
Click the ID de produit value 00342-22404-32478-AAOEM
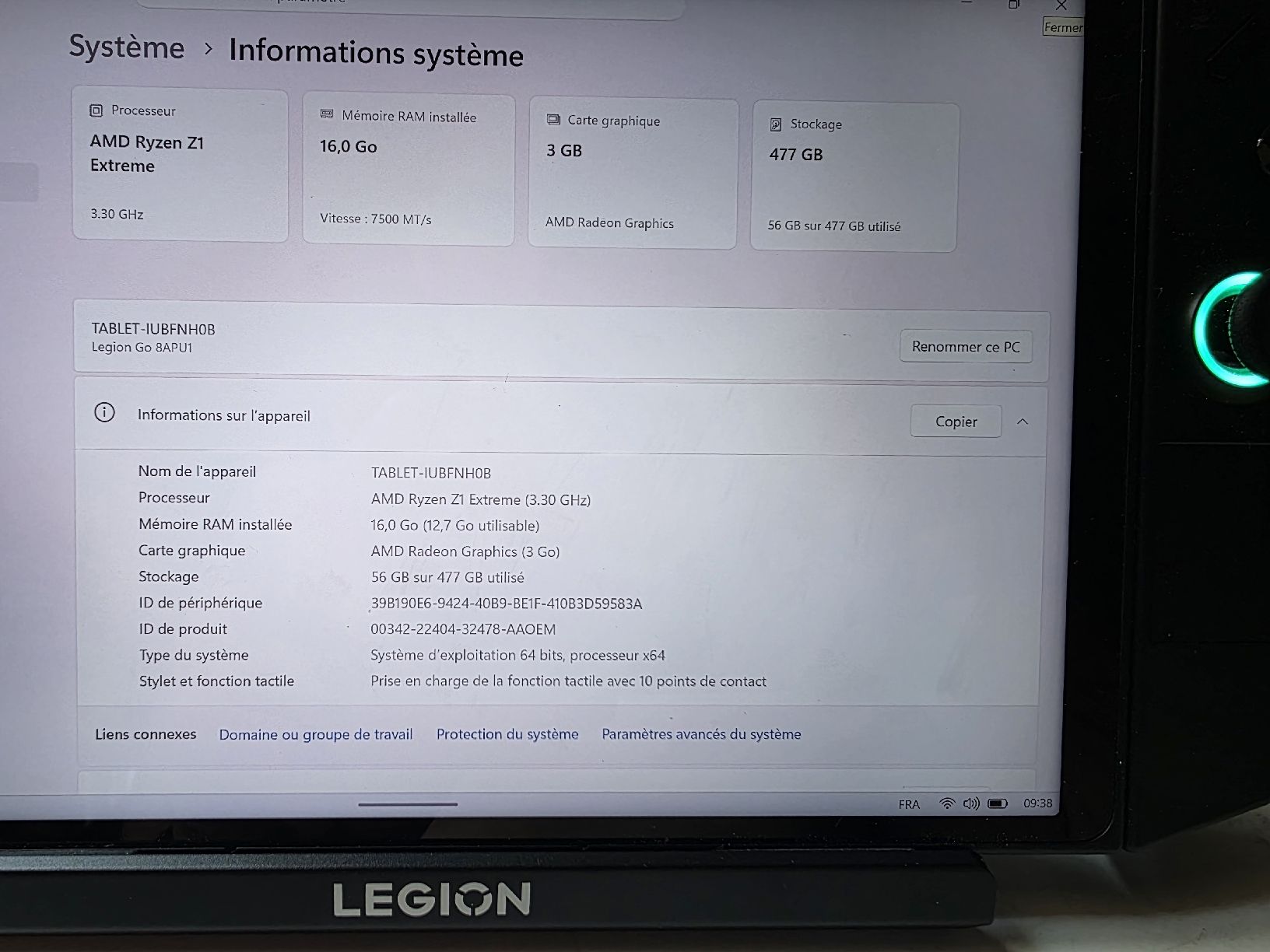point(463,629)
